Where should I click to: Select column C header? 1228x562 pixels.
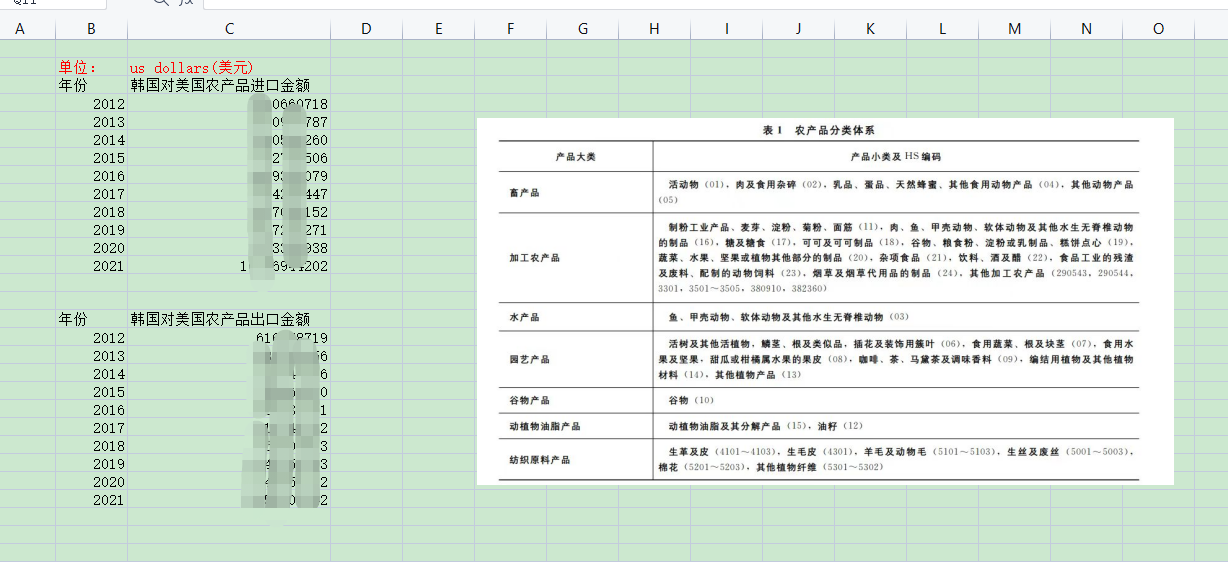pos(229,29)
